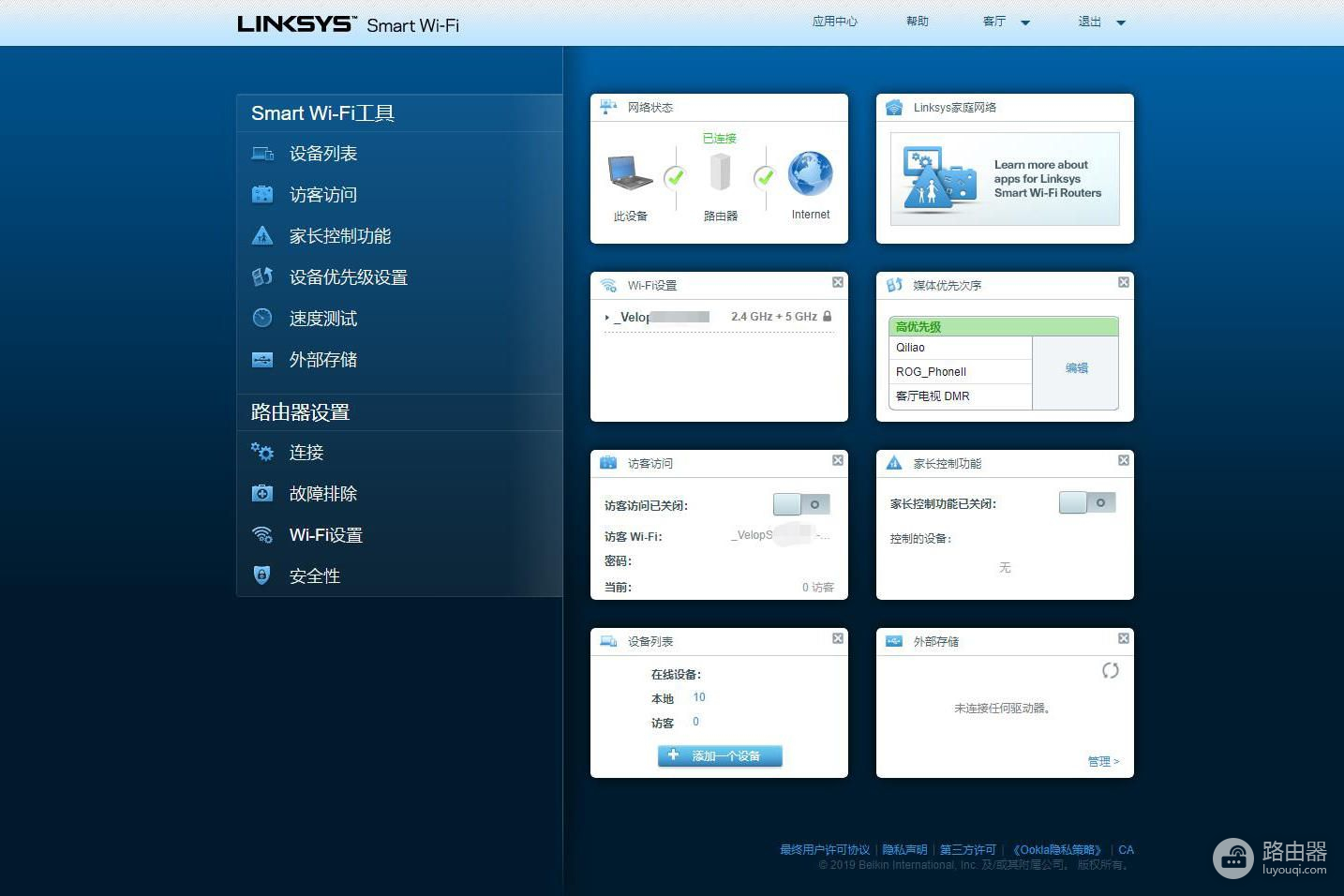The width and height of the screenshot is (1344, 896).
Task: Open the 应用中心 menu item
Action: click(x=834, y=22)
